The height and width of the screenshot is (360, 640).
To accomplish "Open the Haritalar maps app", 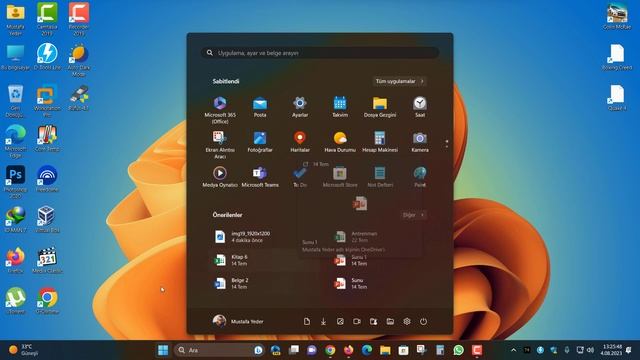I will point(300,142).
